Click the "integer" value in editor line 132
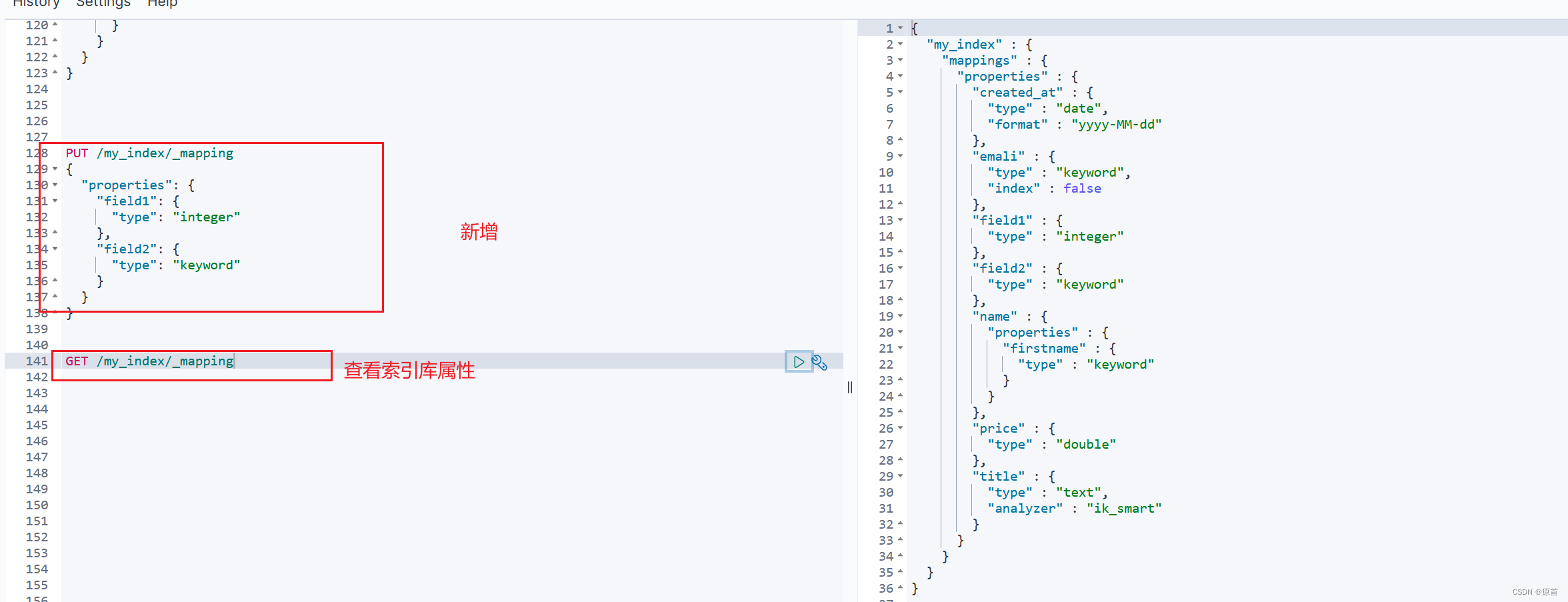The height and width of the screenshot is (602, 1568). click(x=207, y=217)
